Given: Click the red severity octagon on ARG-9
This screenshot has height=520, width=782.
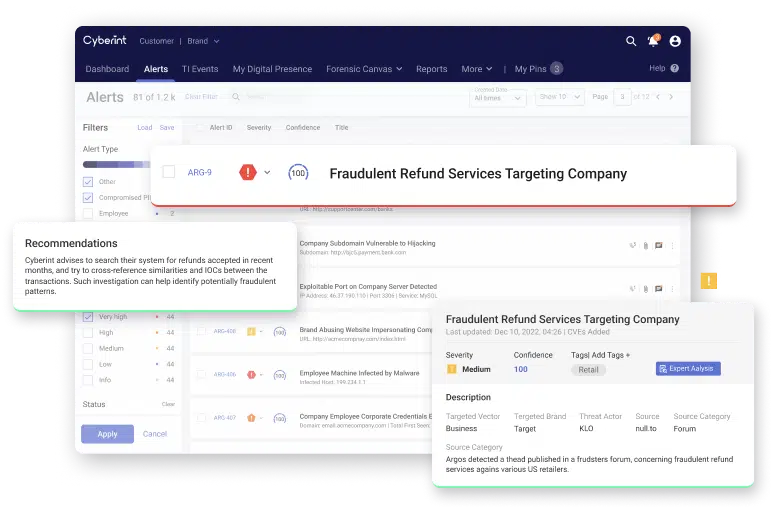Looking at the screenshot, I should click(x=248, y=173).
